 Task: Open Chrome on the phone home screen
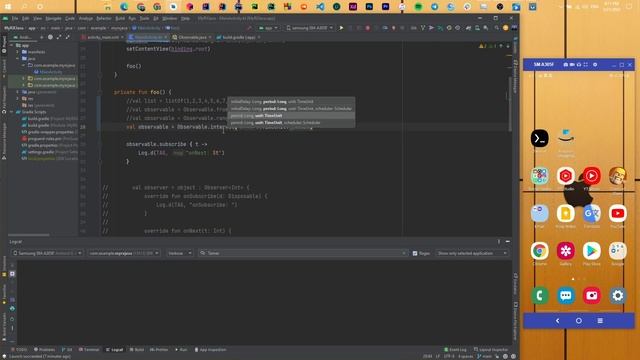pyautogui.click(x=539, y=251)
